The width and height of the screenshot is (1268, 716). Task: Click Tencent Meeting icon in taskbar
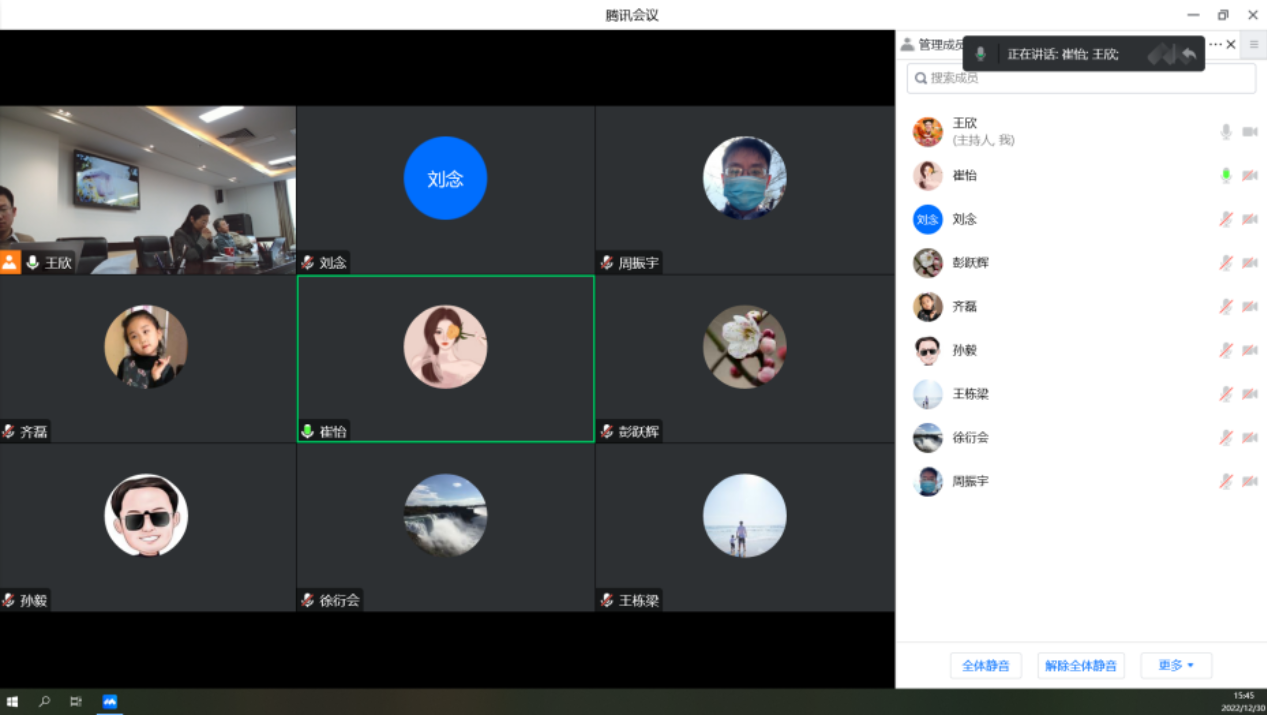[109, 702]
